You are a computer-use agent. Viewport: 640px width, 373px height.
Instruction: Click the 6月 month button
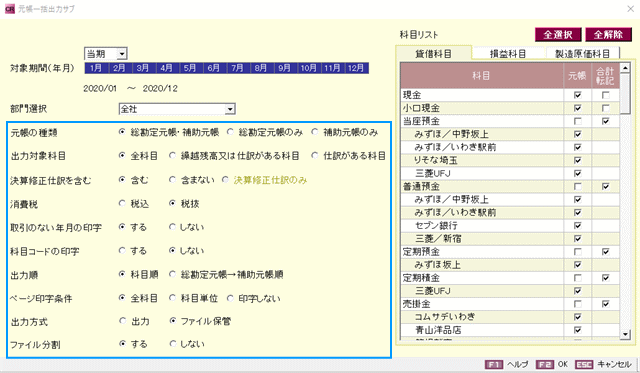(214, 68)
